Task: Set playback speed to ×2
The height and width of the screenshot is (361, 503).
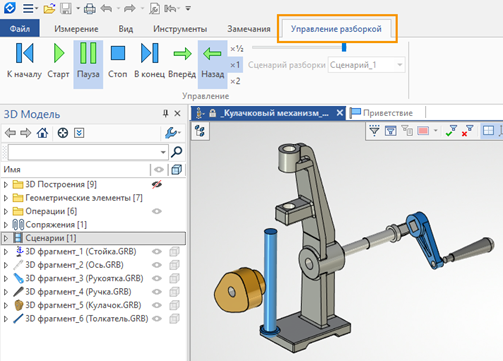Action: tap(235, 81)
